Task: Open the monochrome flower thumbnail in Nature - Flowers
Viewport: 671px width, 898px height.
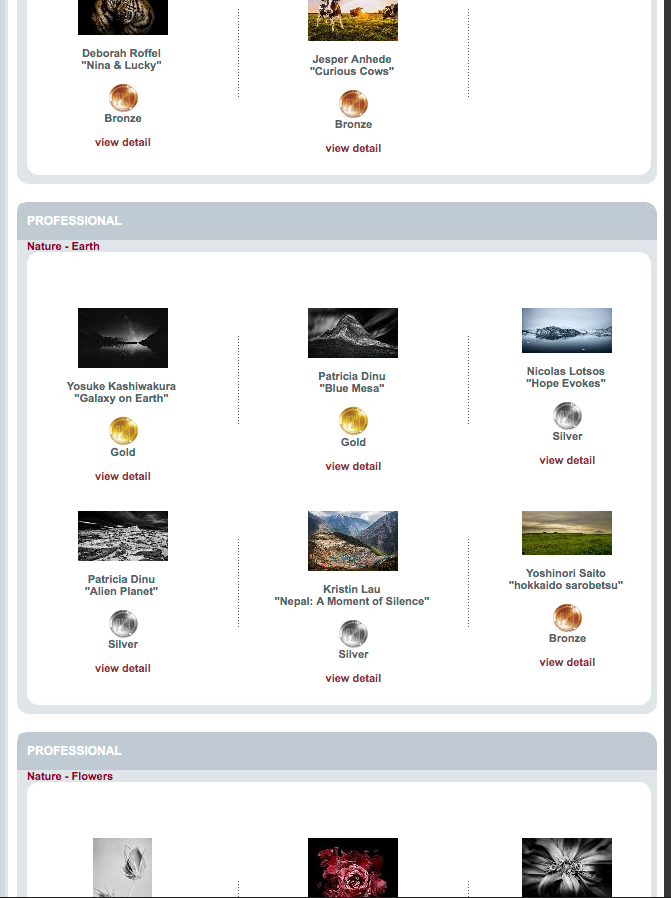Action: coord(567,867)
